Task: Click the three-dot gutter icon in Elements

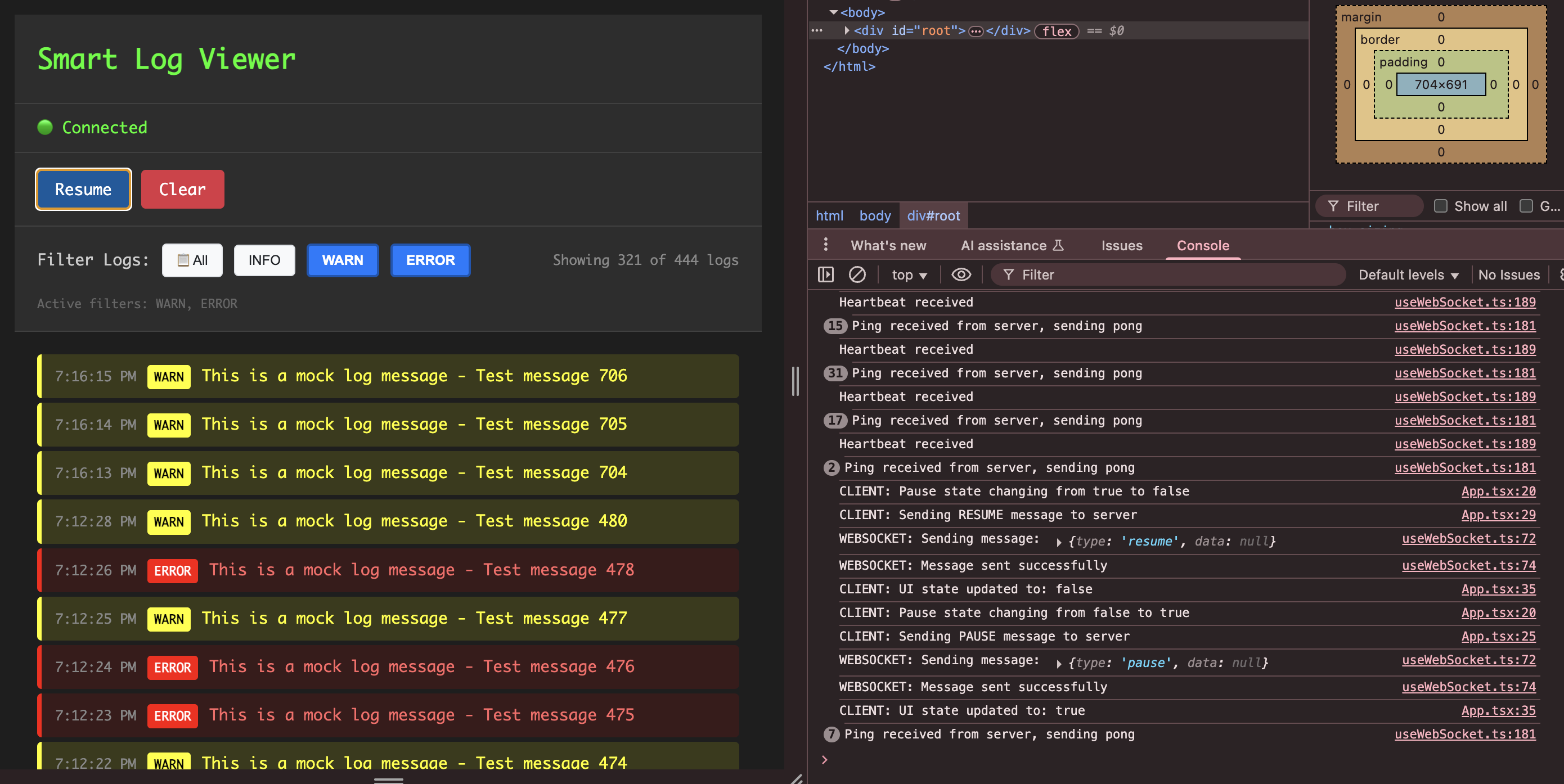Action: pos(817,30)
